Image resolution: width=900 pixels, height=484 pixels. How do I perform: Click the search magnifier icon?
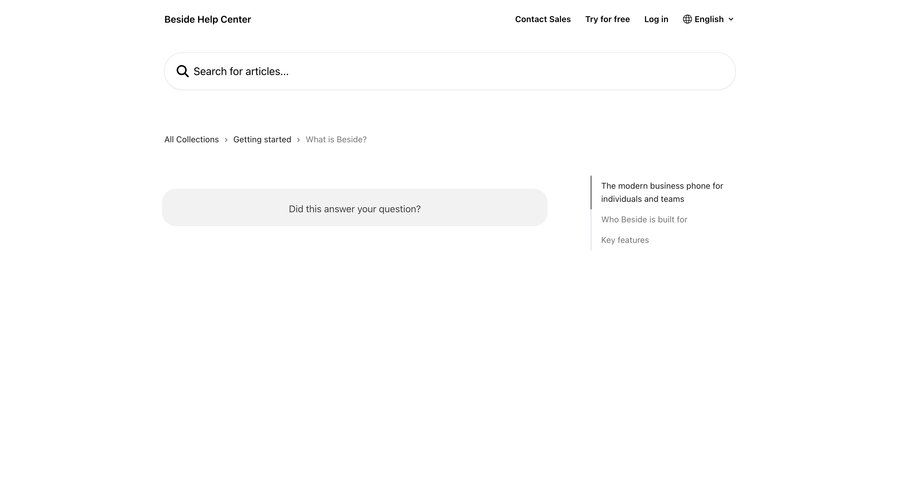click(x=183, y=71)
